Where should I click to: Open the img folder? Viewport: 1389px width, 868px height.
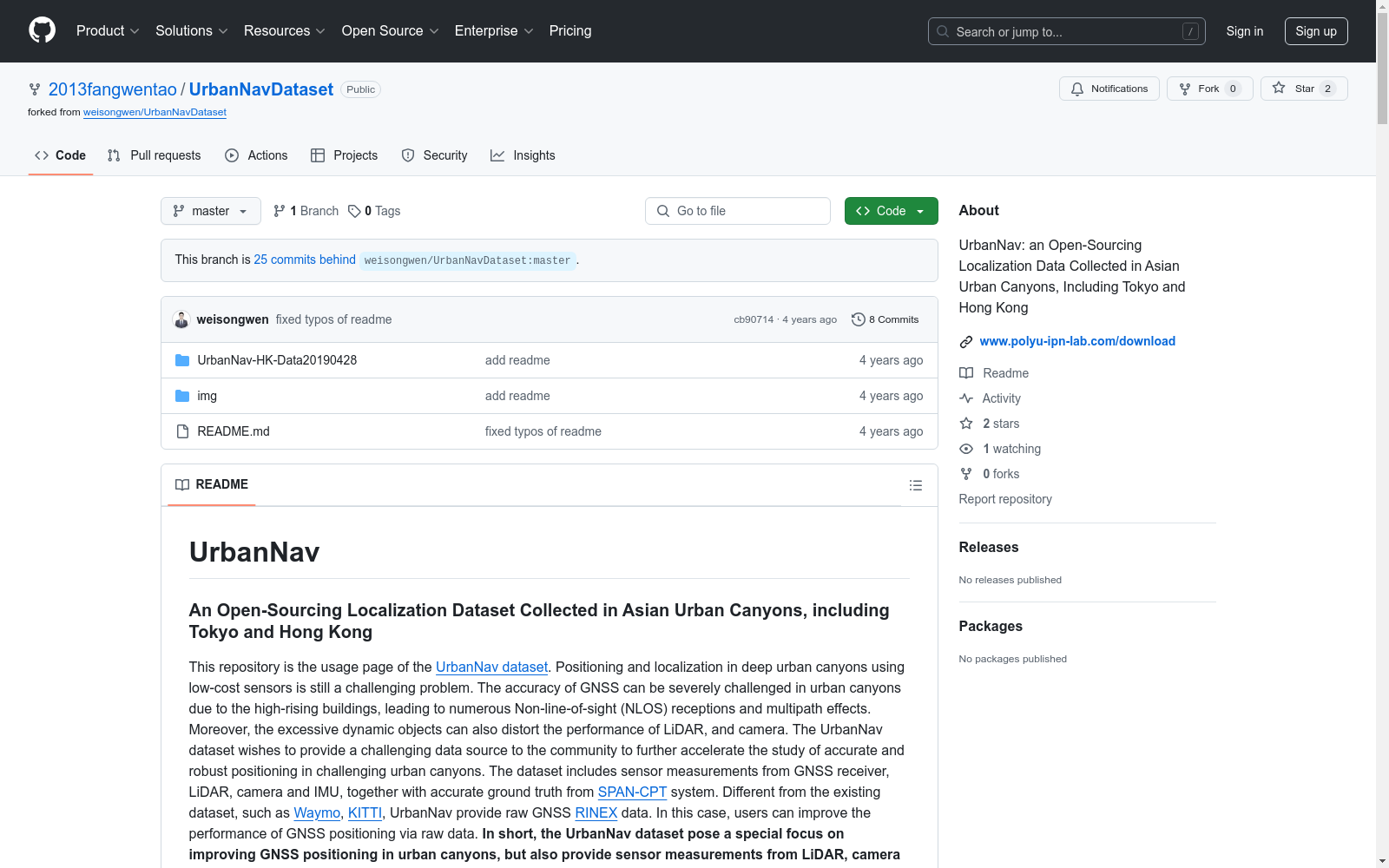(x=207, y=396)
